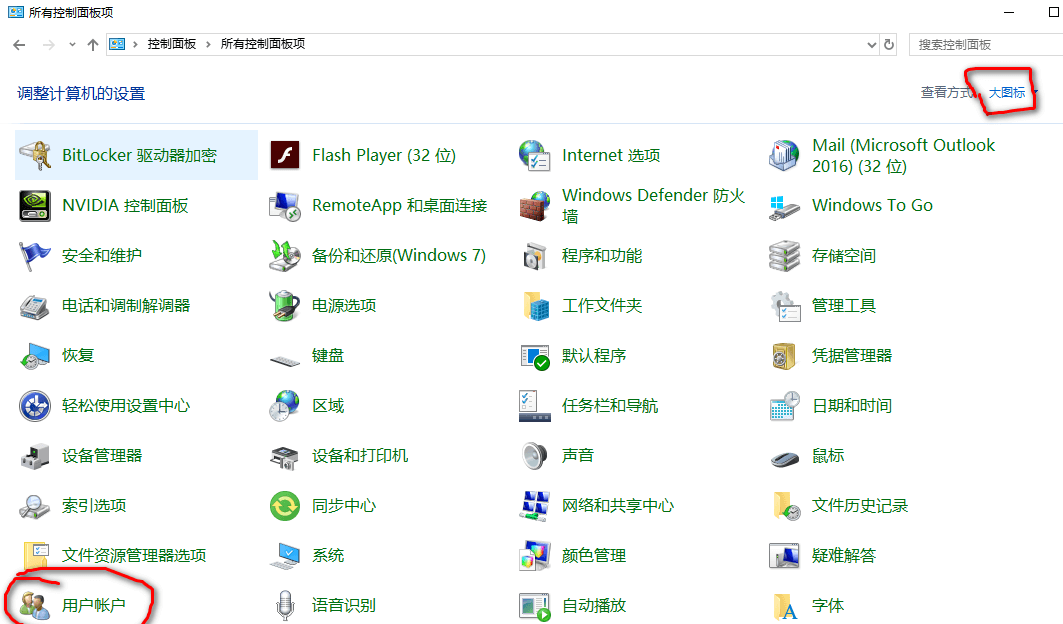Viewport: 1063px width, 624px height.
Task: Open the Flash Player (32 位) icon
Action: click(285, 155)
